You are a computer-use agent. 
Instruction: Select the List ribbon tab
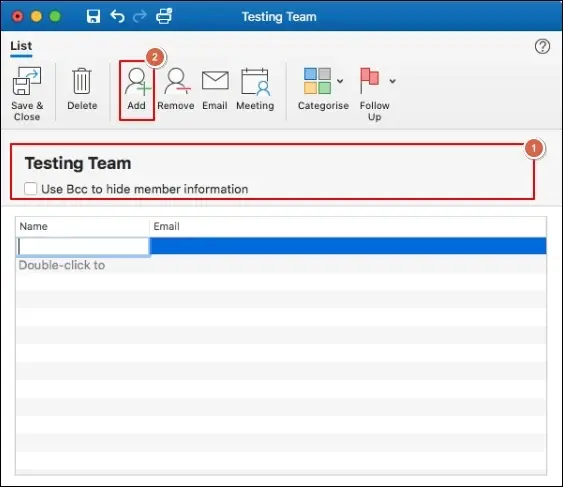[x=21, y=46]
